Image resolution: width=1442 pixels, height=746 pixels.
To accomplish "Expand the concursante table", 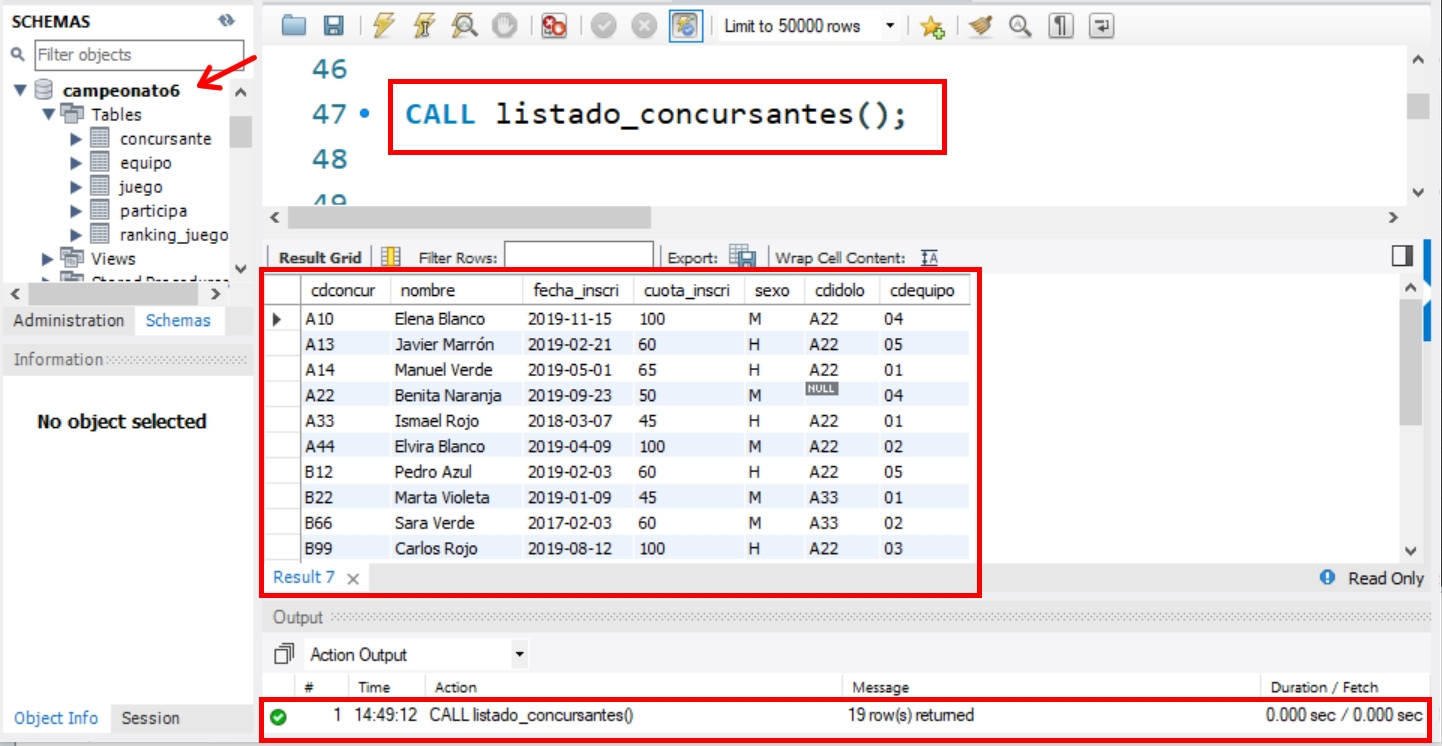I will pos(76,139).
